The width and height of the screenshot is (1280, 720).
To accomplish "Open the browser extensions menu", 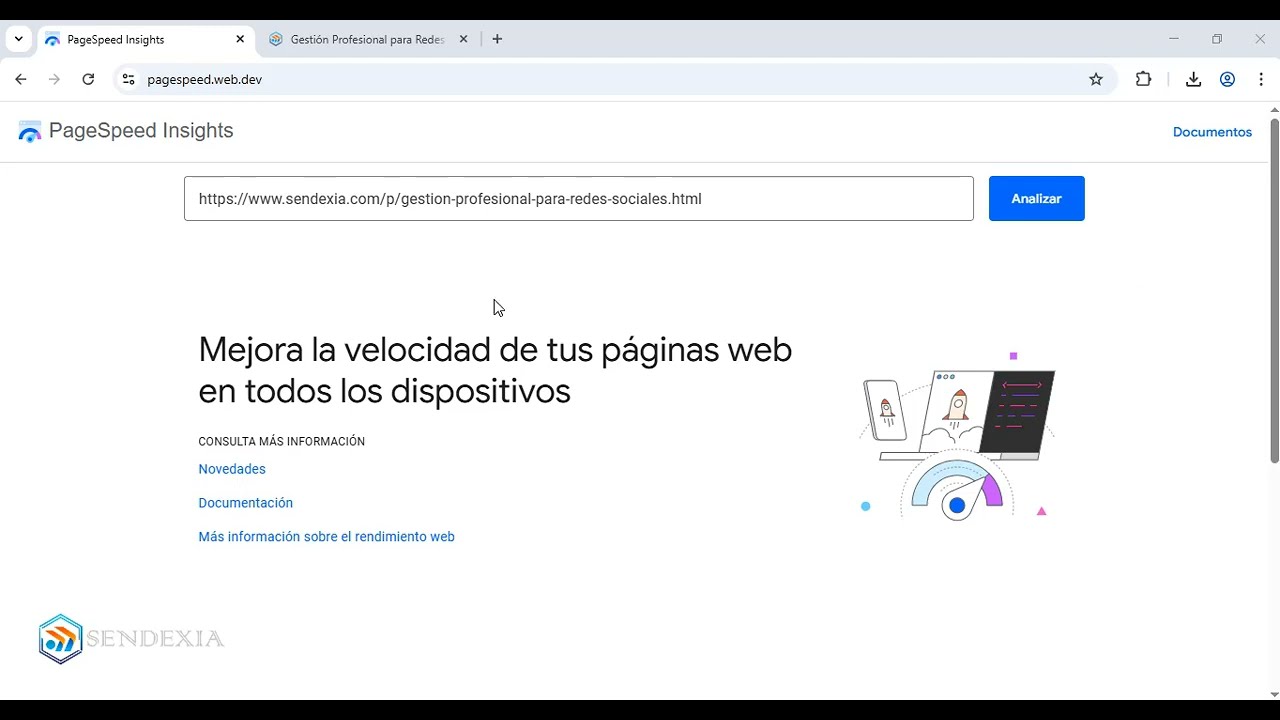I will [1143, 79].
